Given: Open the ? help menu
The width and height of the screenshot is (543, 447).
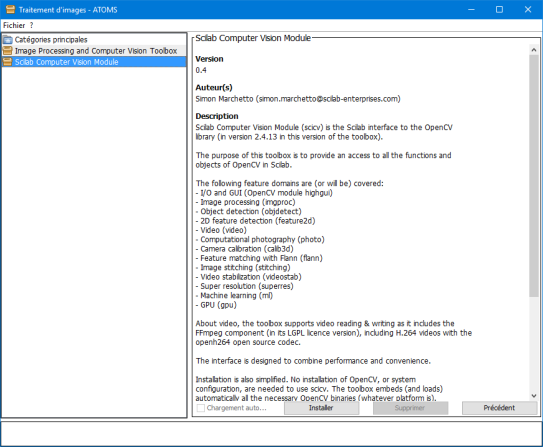Looking at the screenshot, I should coord(32,25).
